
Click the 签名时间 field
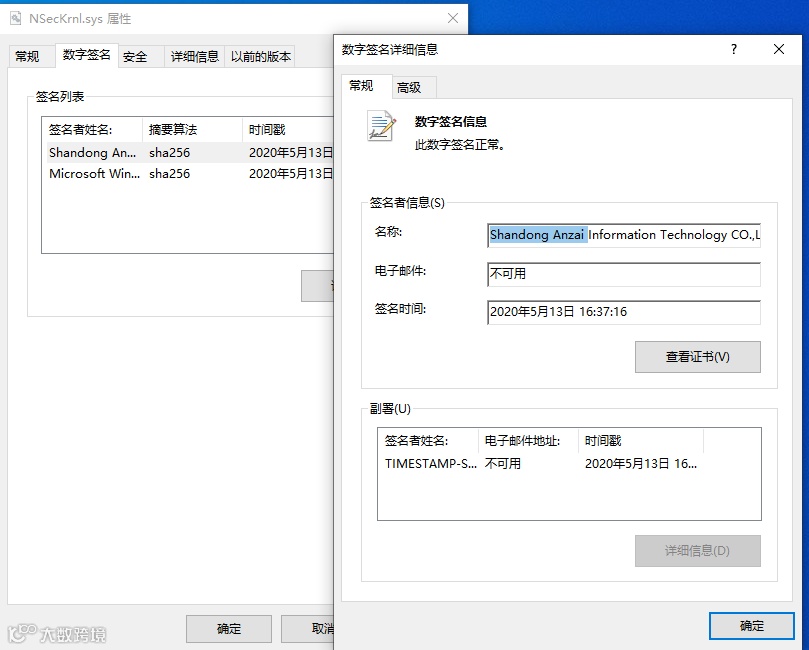[624, 312]
